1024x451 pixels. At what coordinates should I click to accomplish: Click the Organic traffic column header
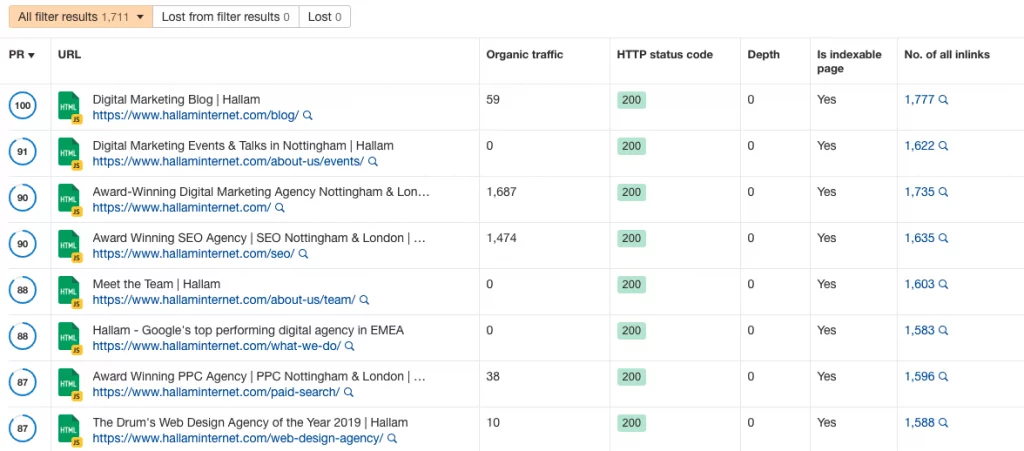click(x=524, y=55)
